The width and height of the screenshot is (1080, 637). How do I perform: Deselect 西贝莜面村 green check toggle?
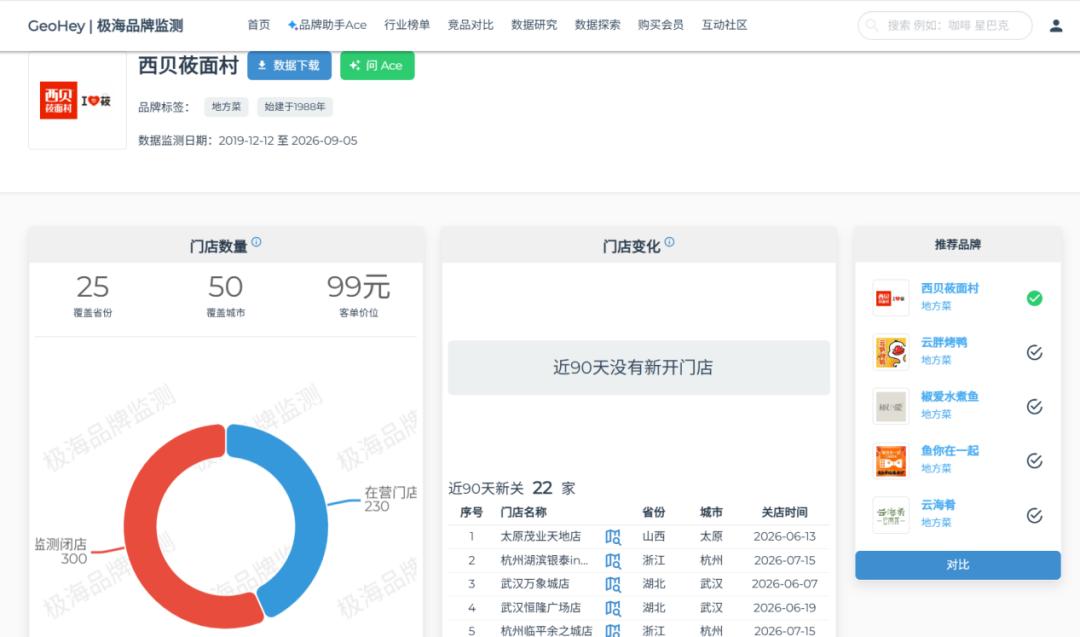1035,298
